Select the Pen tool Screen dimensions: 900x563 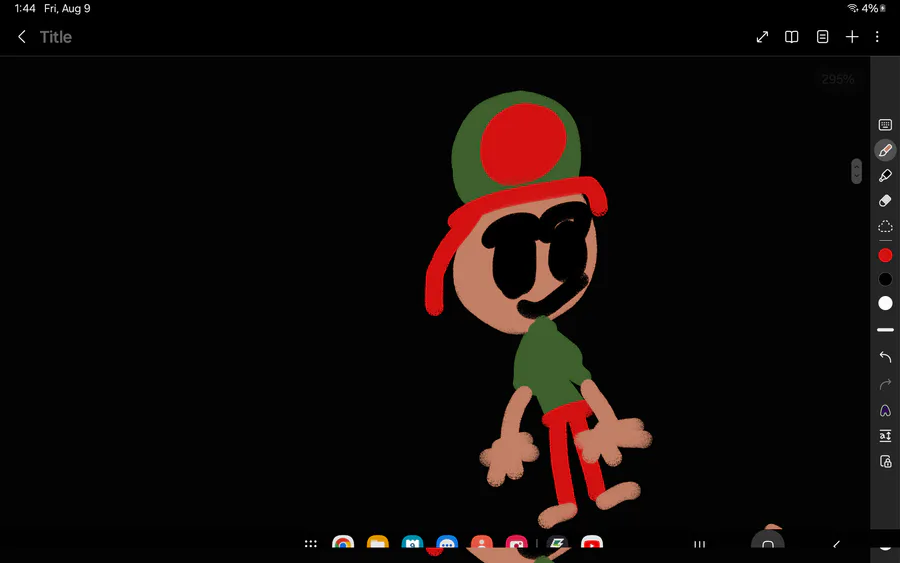tap(885, 150)
